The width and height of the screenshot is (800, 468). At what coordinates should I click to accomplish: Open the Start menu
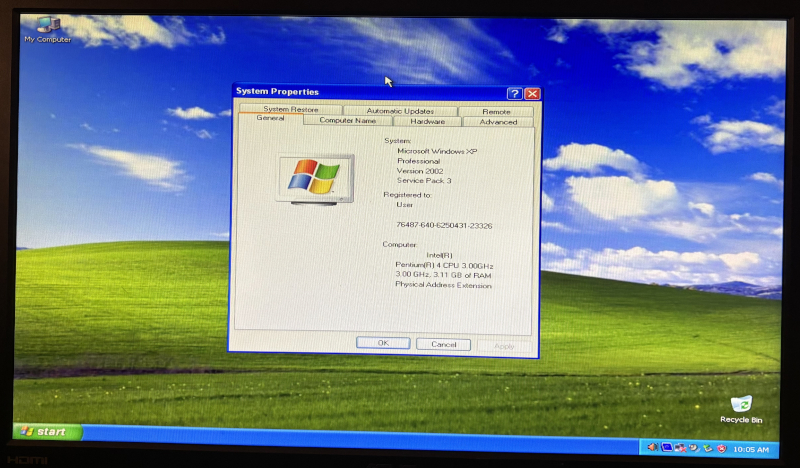[45, 432]
